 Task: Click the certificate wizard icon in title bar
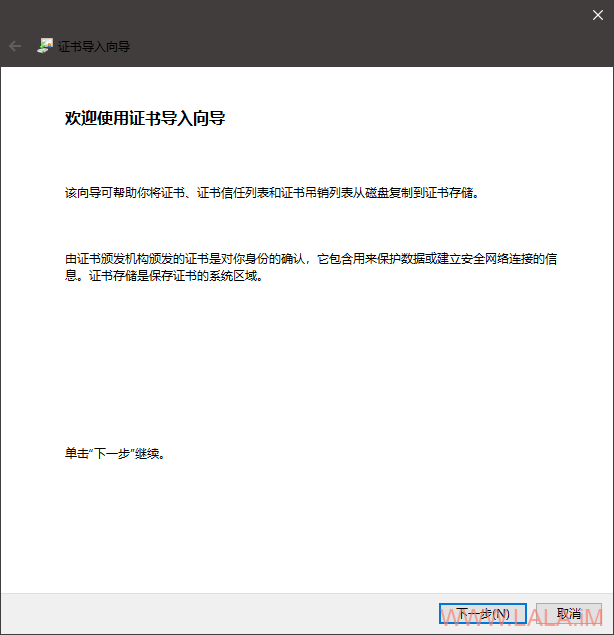44,46
